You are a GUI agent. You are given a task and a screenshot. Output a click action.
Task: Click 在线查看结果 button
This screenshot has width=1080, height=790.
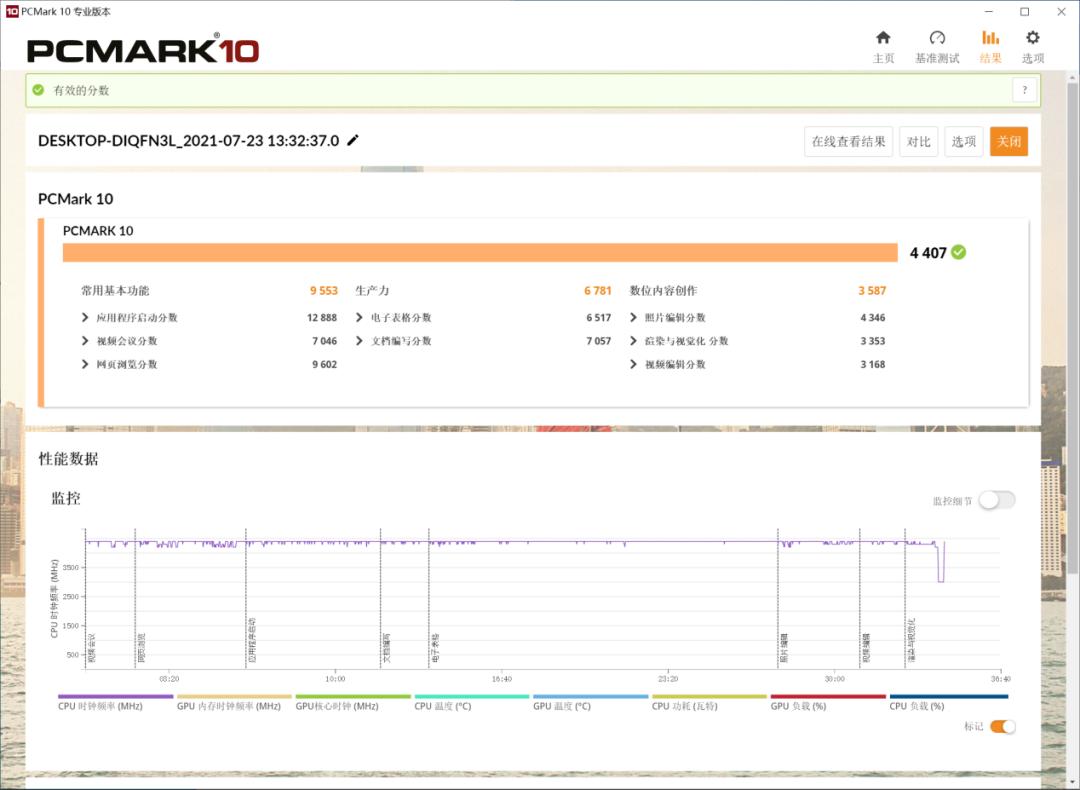coord(848,142)
